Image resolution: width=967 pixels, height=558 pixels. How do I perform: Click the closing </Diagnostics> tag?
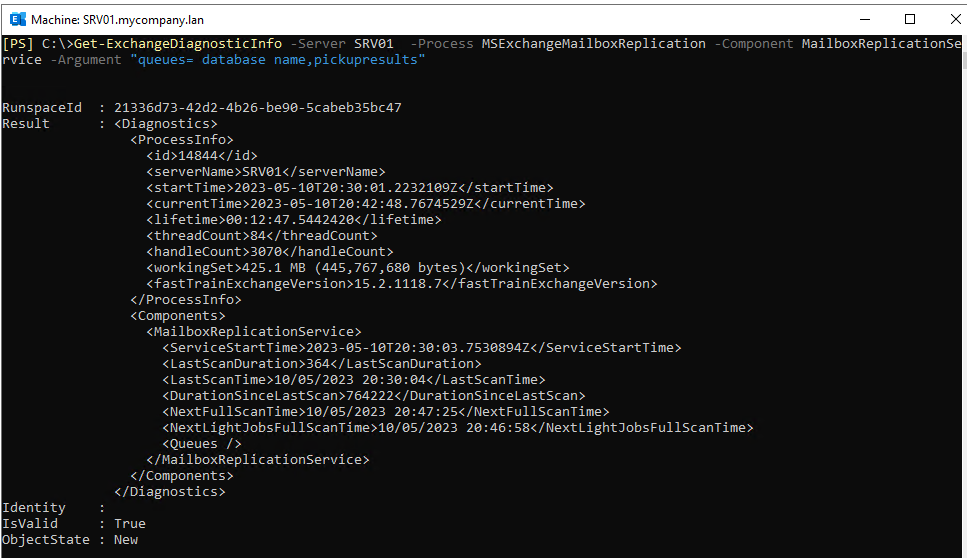(170, 493)
